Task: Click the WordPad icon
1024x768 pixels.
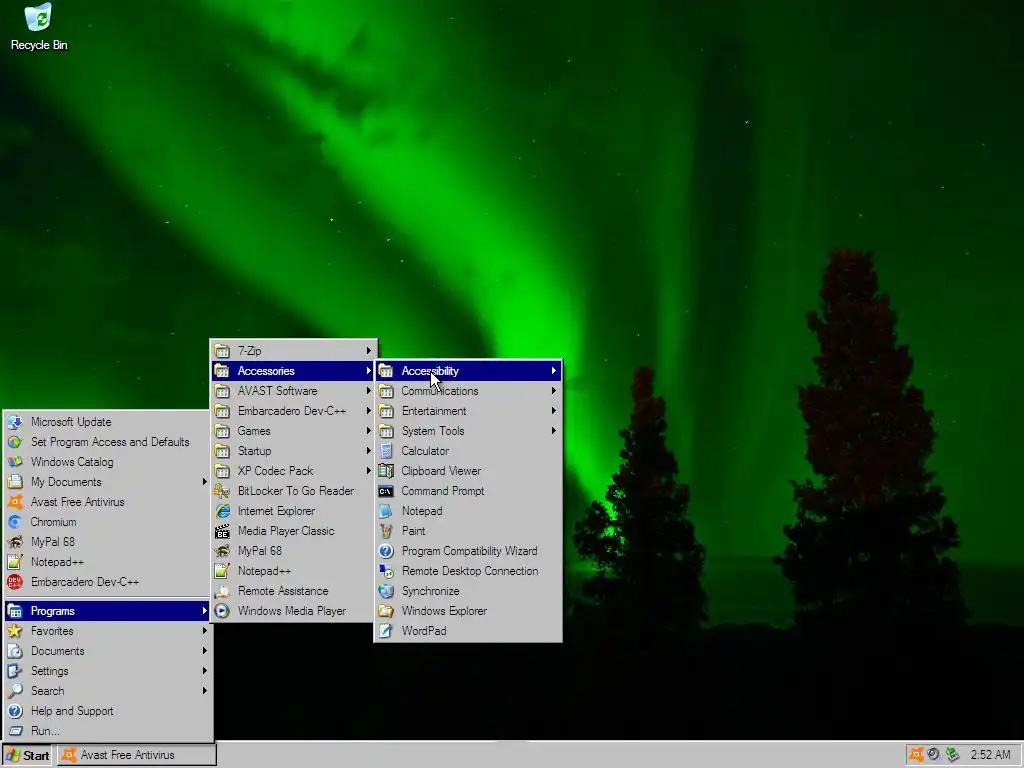Action: [x=386, y=631]
